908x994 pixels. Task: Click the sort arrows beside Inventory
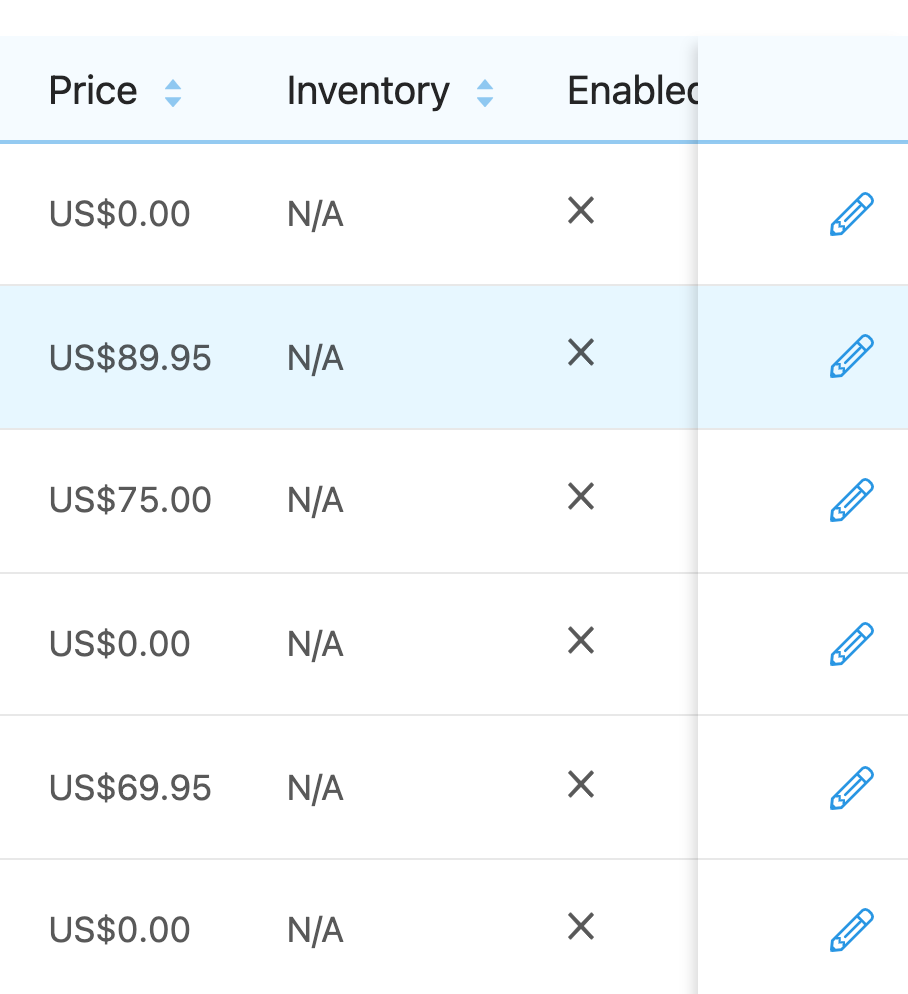point(485,93)
